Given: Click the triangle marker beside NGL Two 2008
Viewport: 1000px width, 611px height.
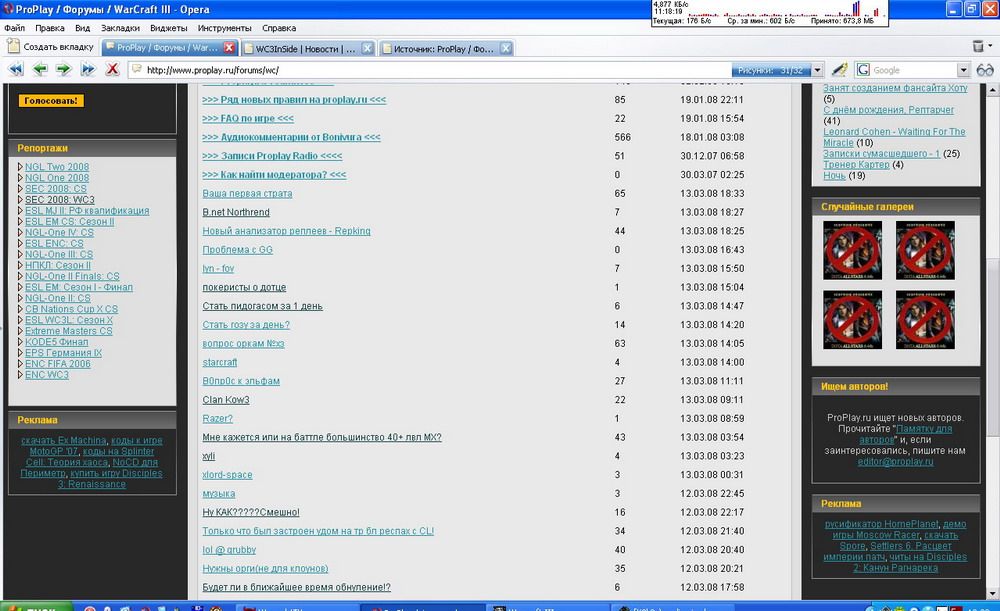Looking at the screenshot, I should point(20,167).
